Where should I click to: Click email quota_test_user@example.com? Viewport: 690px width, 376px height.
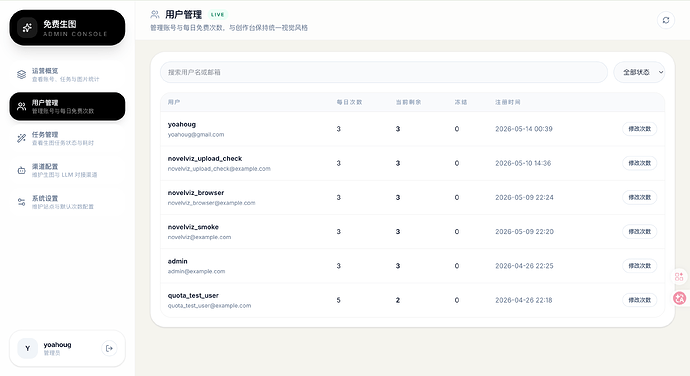209,306
